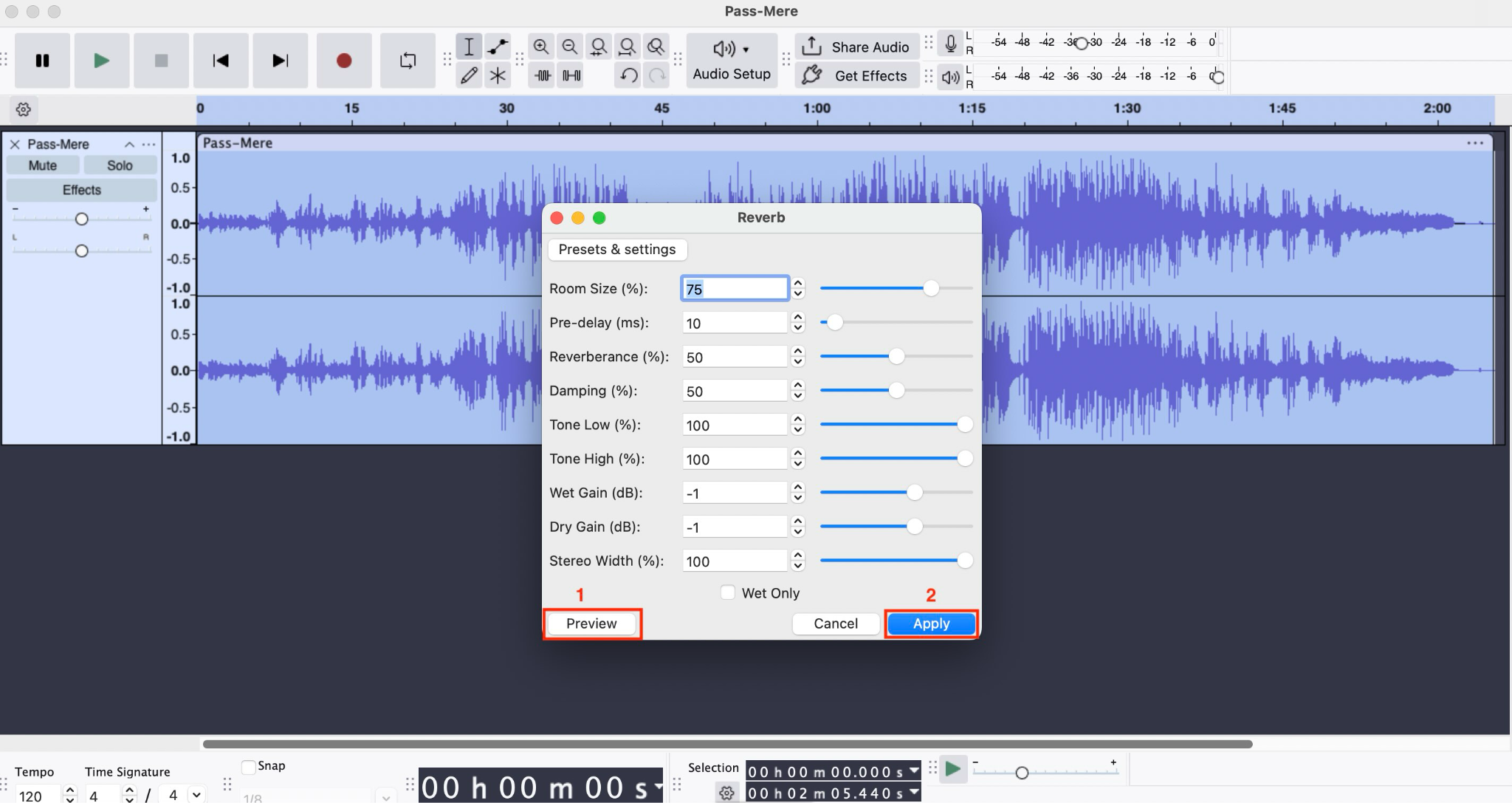Mute the Pass-Mere track
The width and height of the screenshot is (1512, 803).
(x=43, y=165)
